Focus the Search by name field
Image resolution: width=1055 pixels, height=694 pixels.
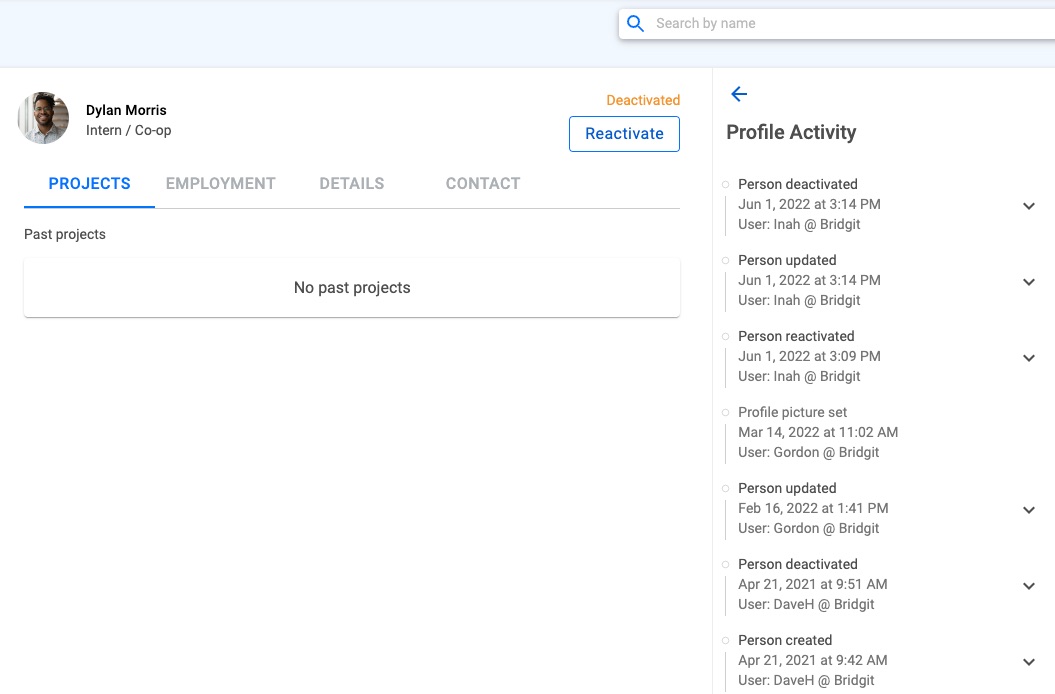(x=837, y=24)
